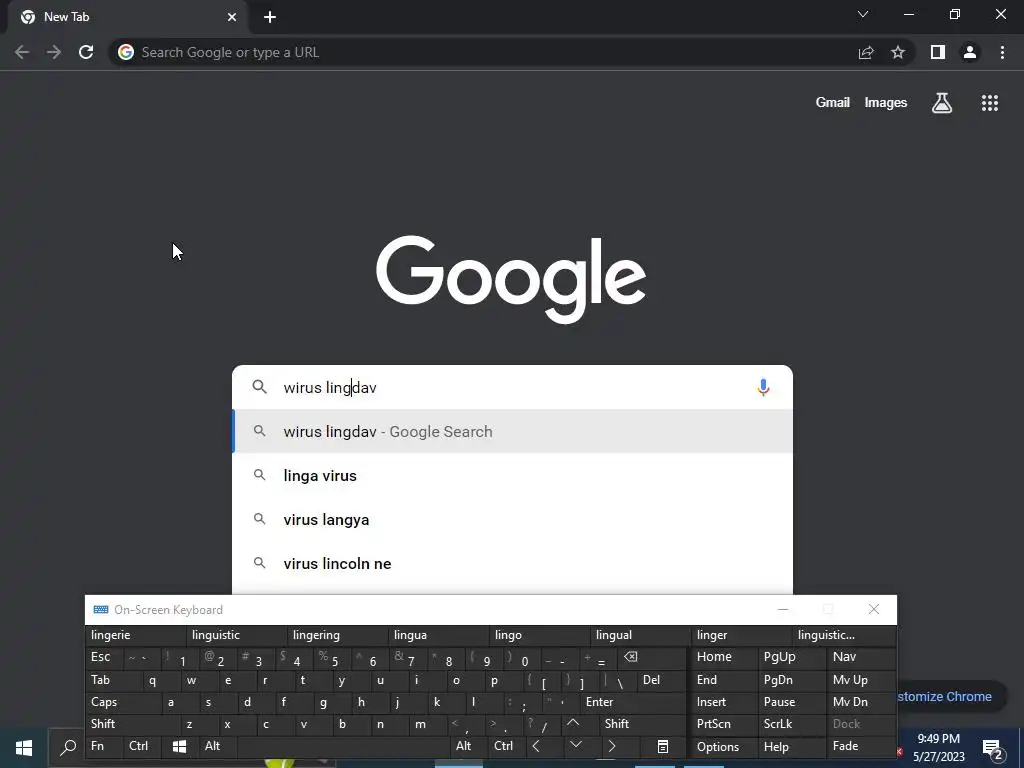
Task: Click the on-screen space bar
Action: coord(344,746)
